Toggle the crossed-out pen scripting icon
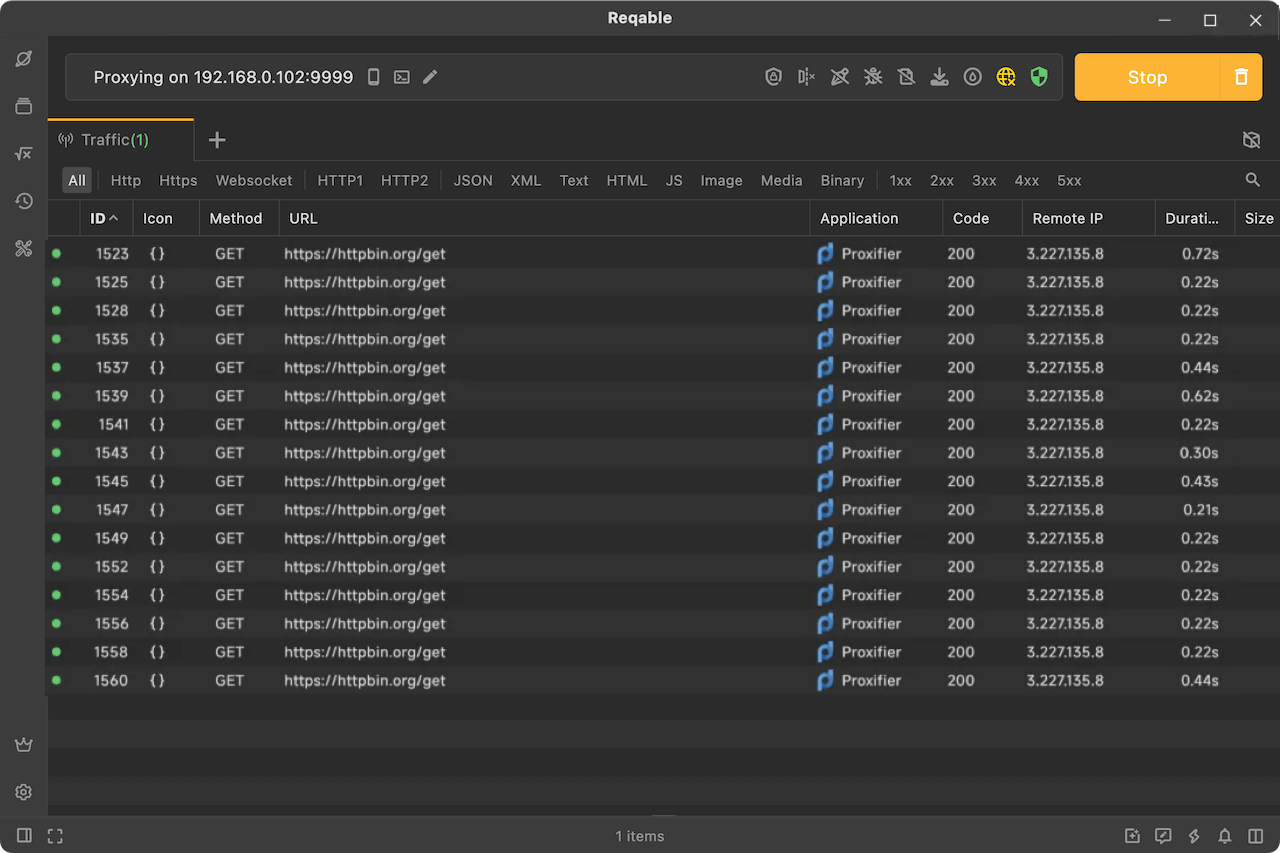Image resolution: width=1280 pixels, height=853 pixels. coord(840,77)
